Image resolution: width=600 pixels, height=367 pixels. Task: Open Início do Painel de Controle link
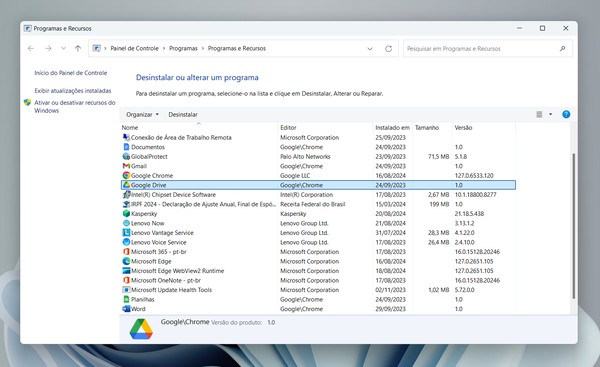point(71,73)
